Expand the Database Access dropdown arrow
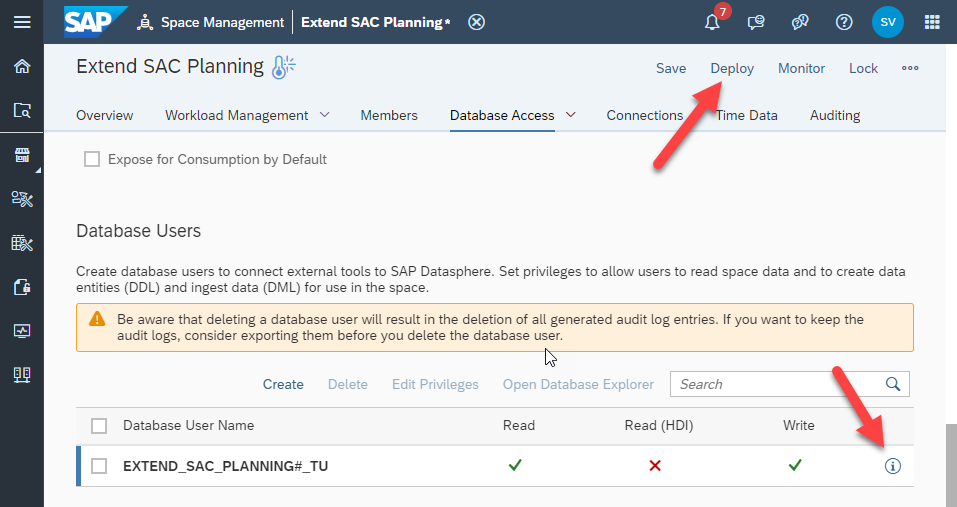The image size is (957, 507). point(571,115)
